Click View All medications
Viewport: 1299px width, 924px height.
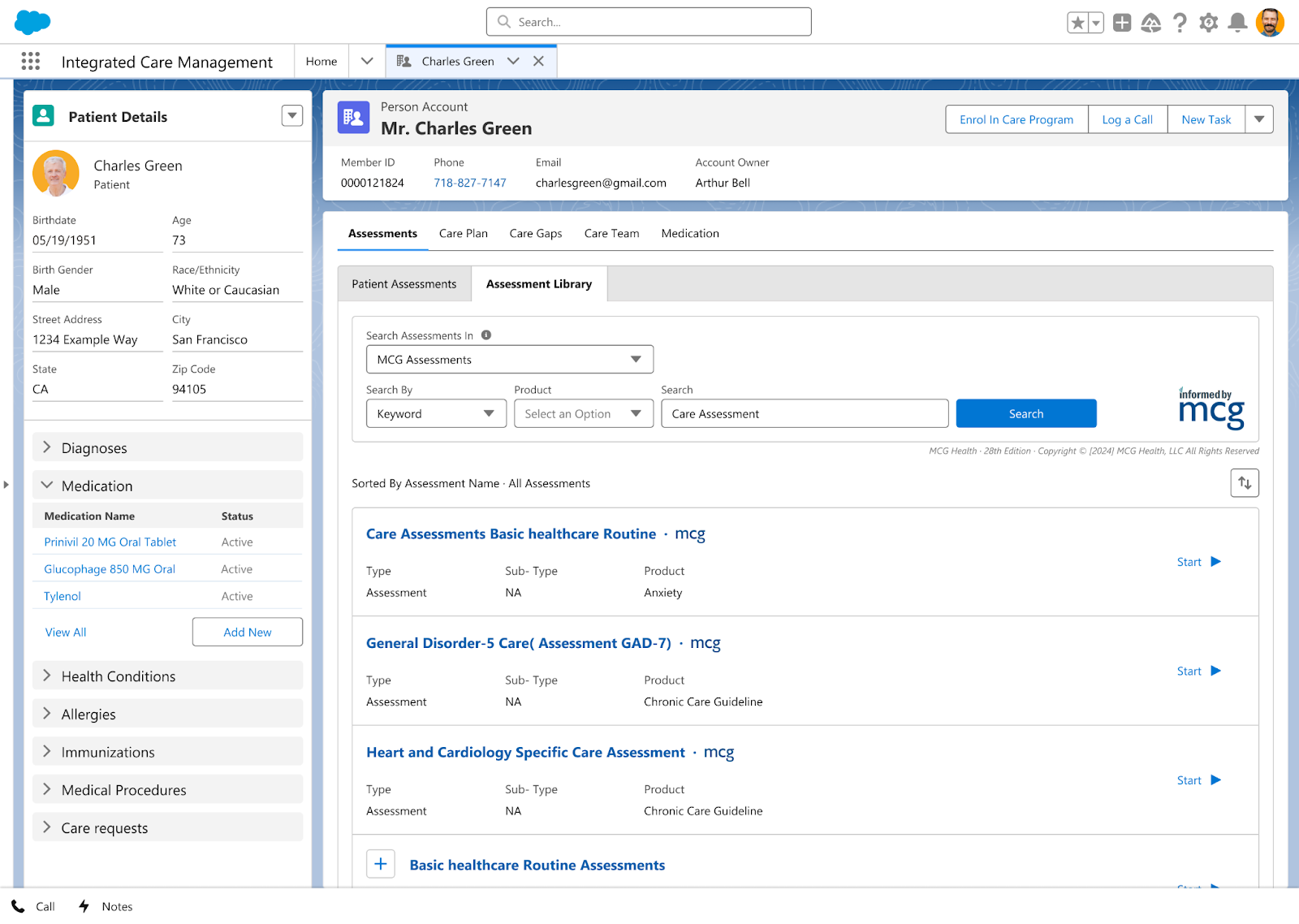click(x=66, y=632)
